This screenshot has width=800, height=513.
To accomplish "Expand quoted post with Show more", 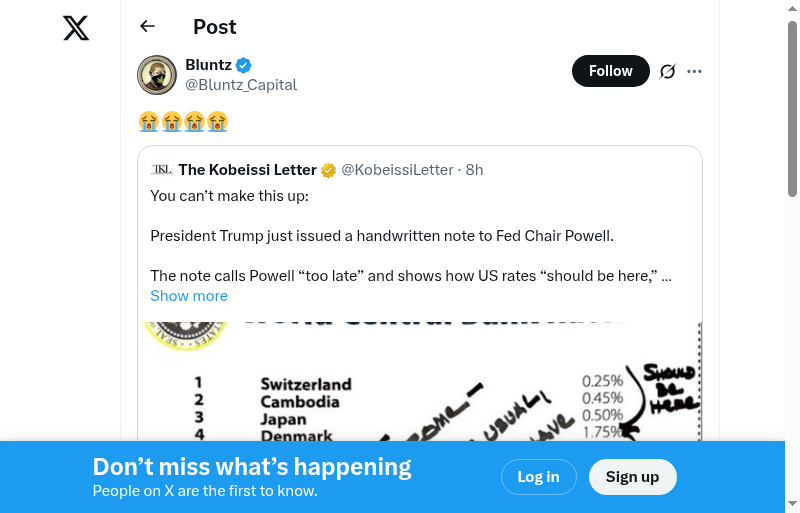I will [x=189, y=296].
